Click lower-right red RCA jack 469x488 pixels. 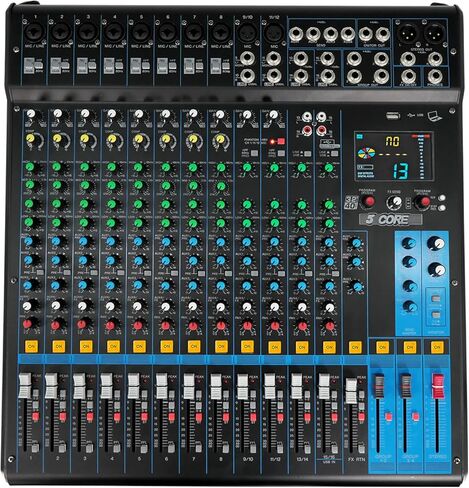click(x=321, y=129)
